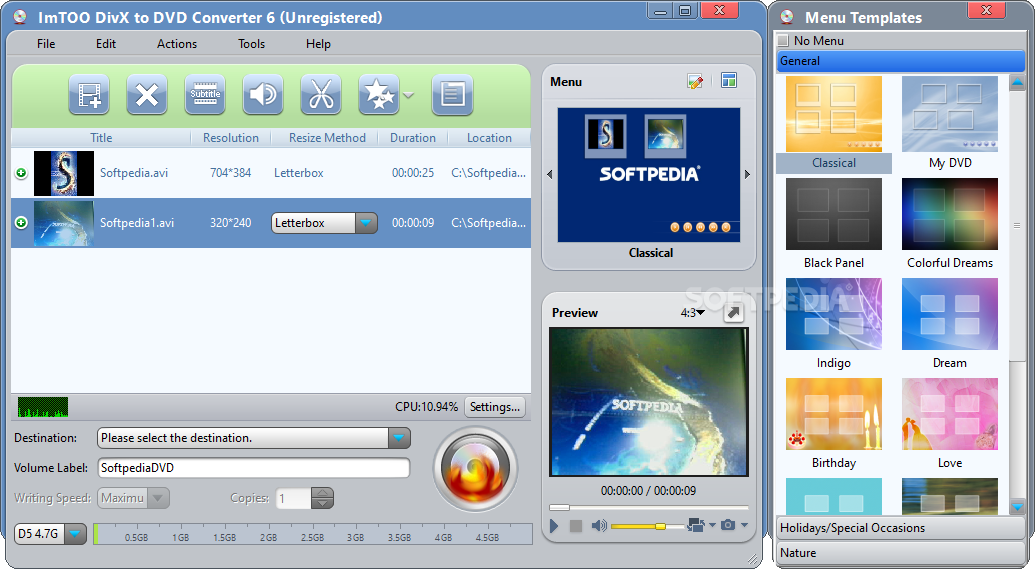Select the Black Panel menu template
Screen dimensions: 1035x569
[834, 224]
